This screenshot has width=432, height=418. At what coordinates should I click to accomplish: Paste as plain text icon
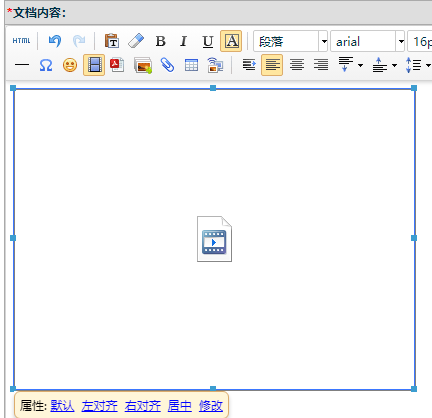click(112, 41)
